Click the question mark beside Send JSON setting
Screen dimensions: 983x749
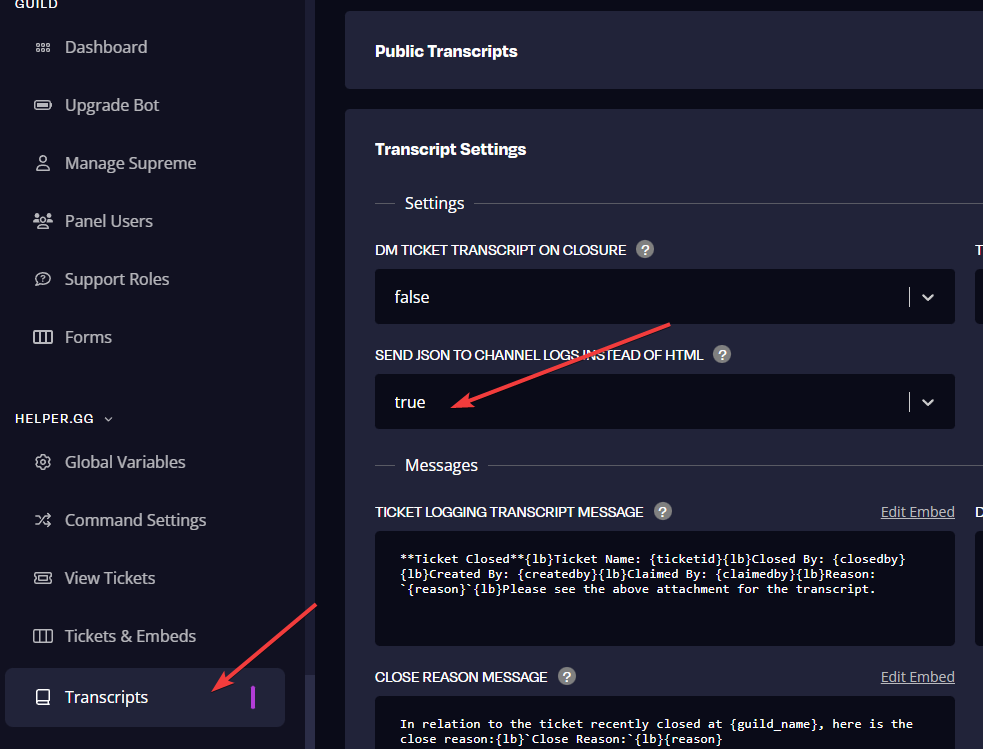(721, 354)
